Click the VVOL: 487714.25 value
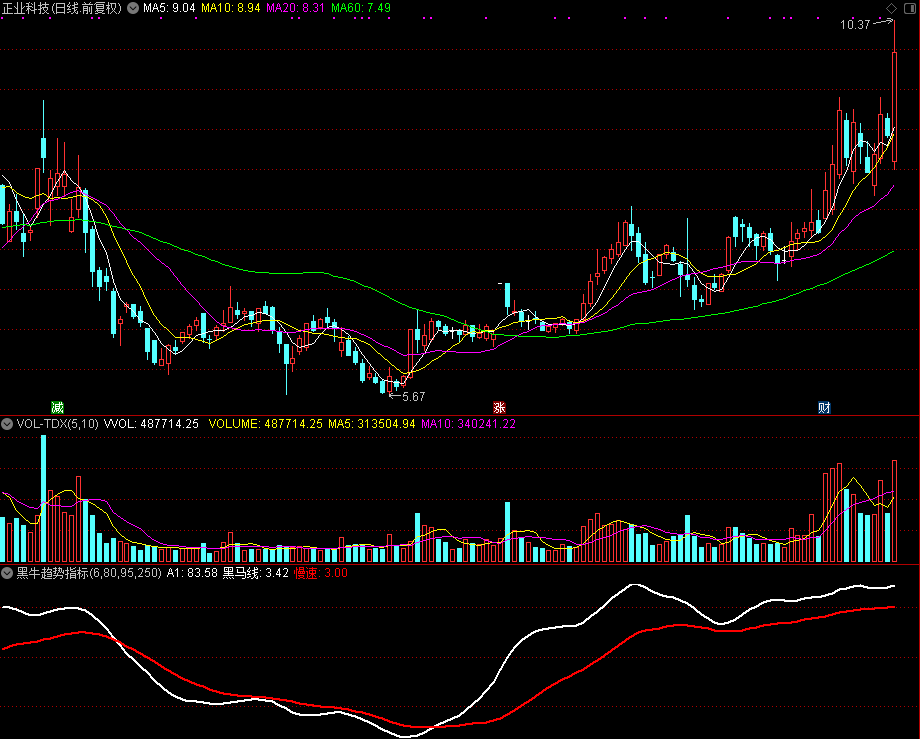This screenshot has width=920, height=739. (x=151, y=423)
